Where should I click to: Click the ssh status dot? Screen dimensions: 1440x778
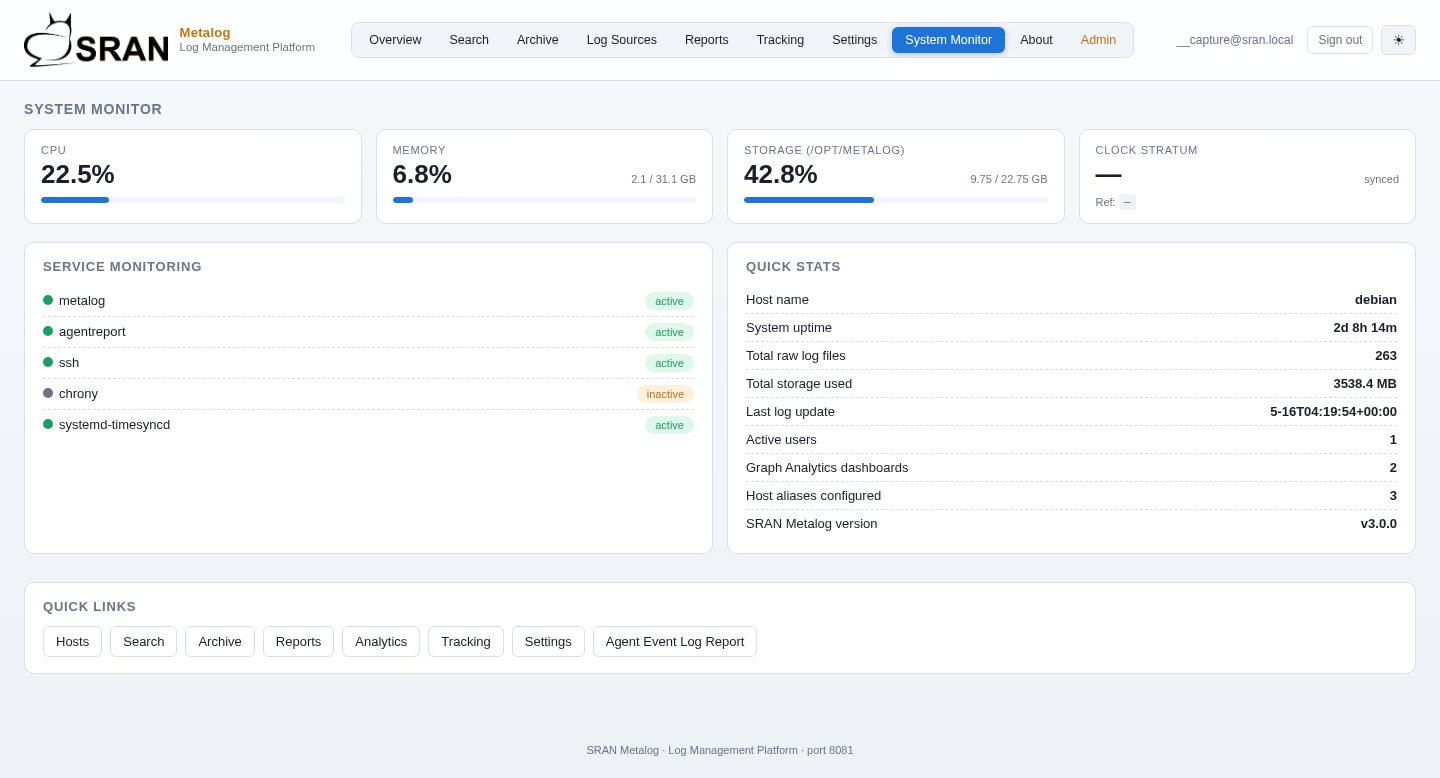point(48,362)
